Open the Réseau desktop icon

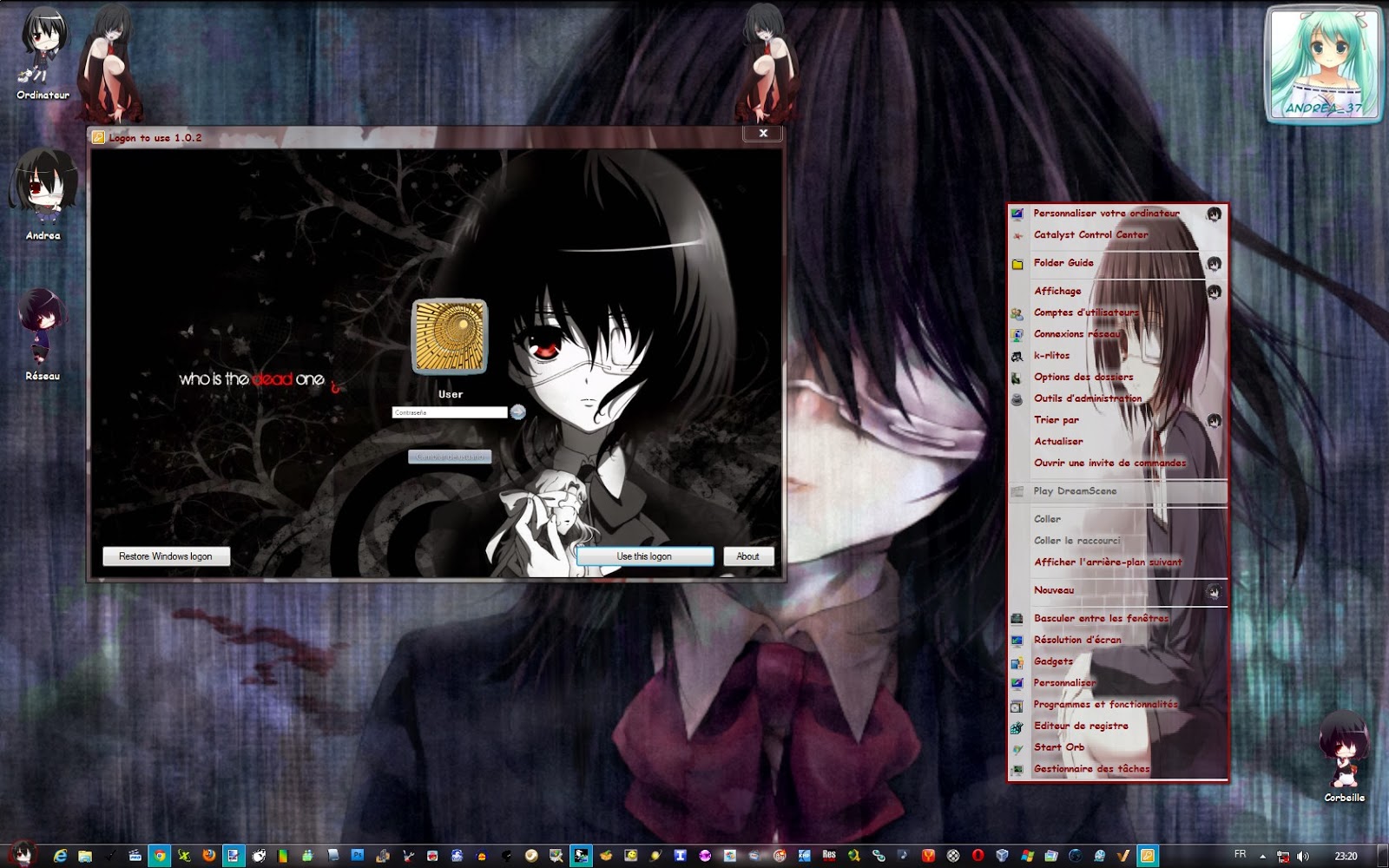42,335
